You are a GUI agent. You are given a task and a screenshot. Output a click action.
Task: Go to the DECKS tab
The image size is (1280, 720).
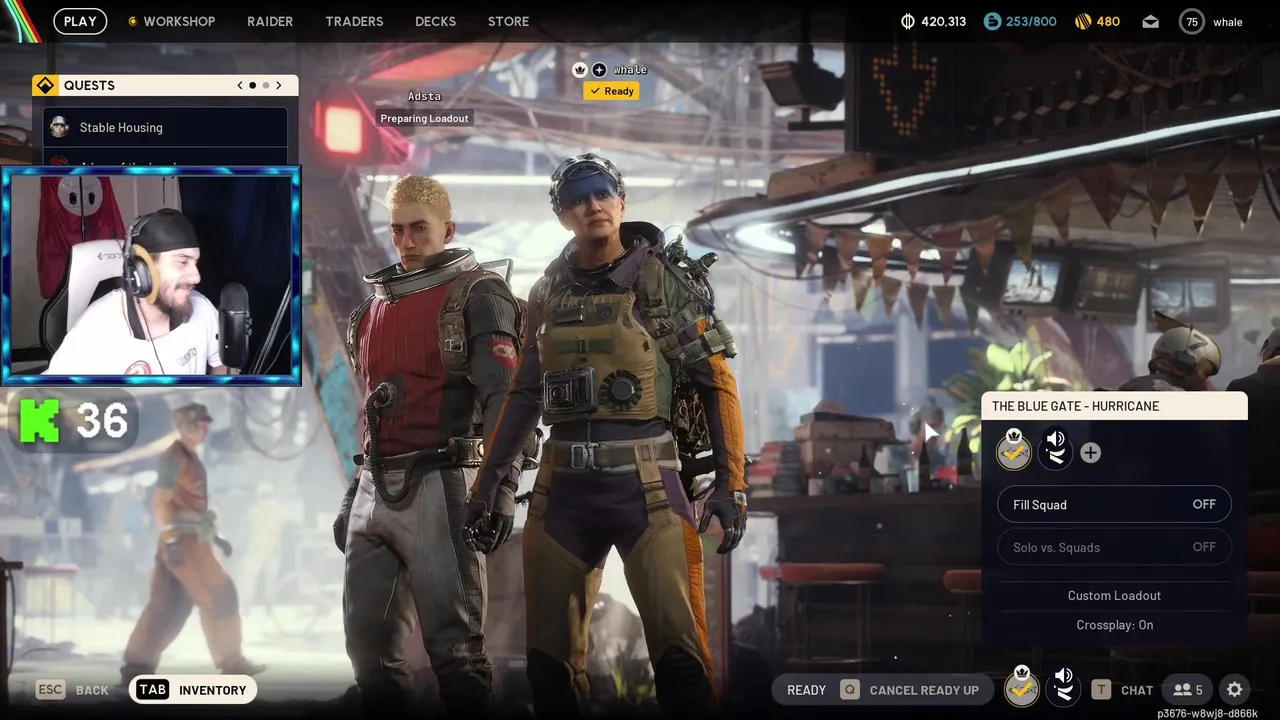click(x=435, y=21)
